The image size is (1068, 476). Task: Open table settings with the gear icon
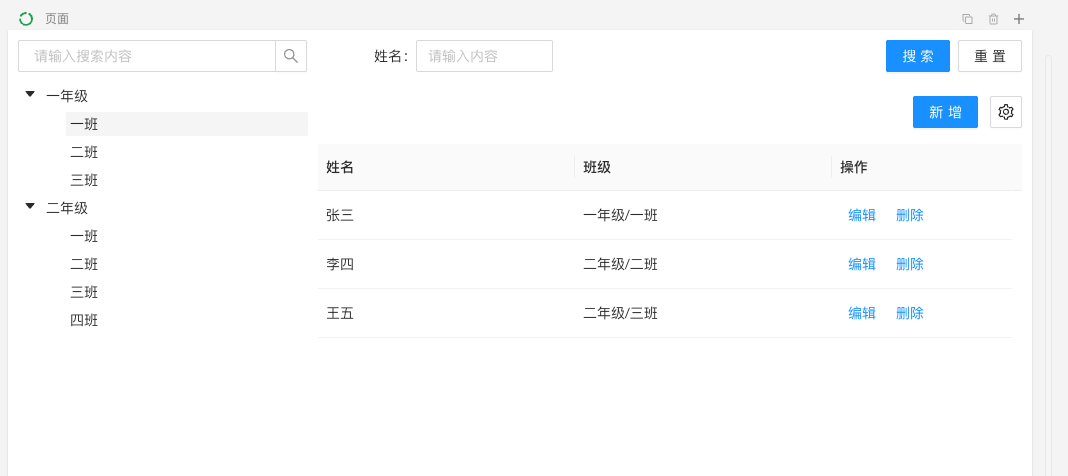click(x=1006, y=112)
